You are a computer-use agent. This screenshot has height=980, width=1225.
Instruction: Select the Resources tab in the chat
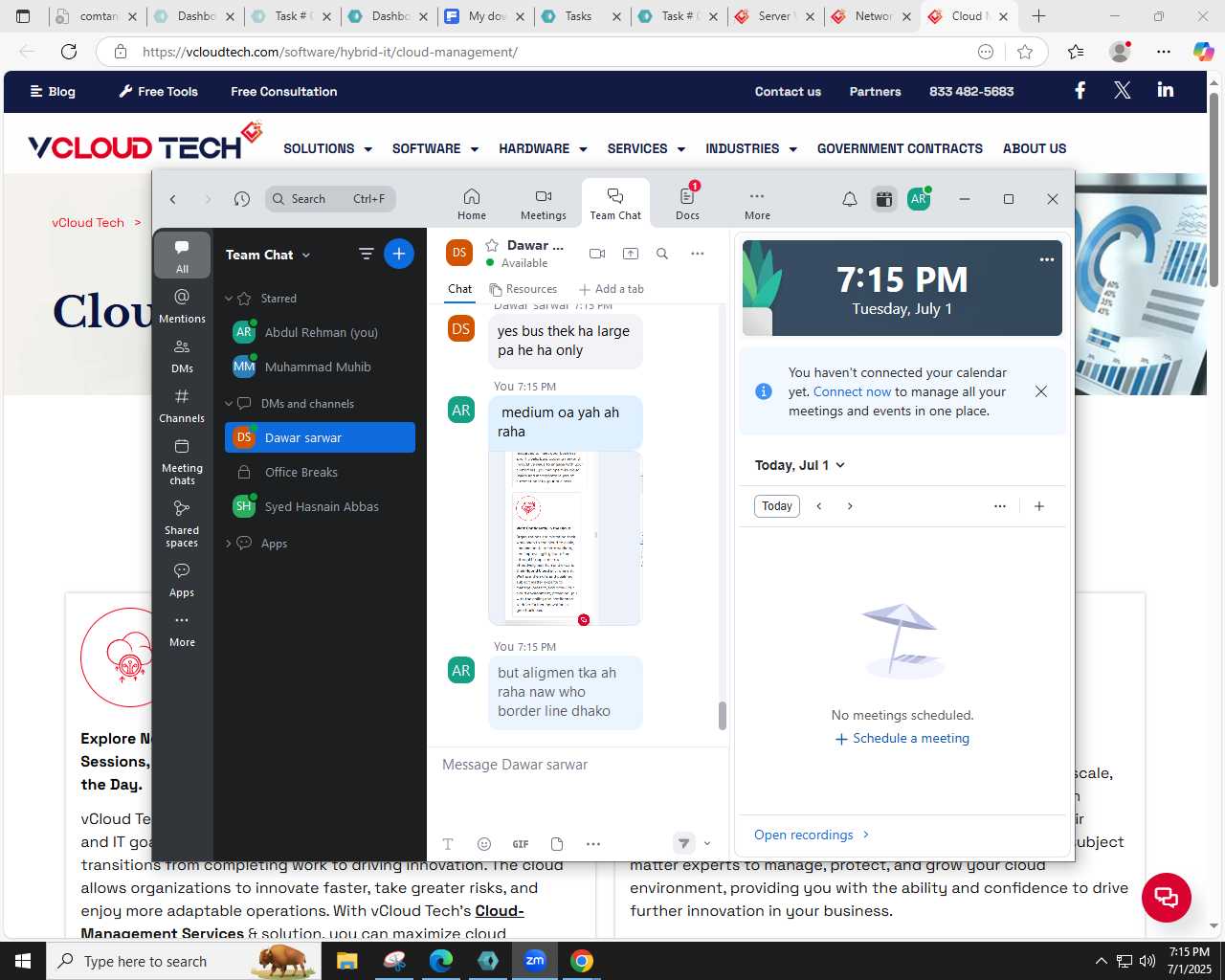(x=523, y=289)
